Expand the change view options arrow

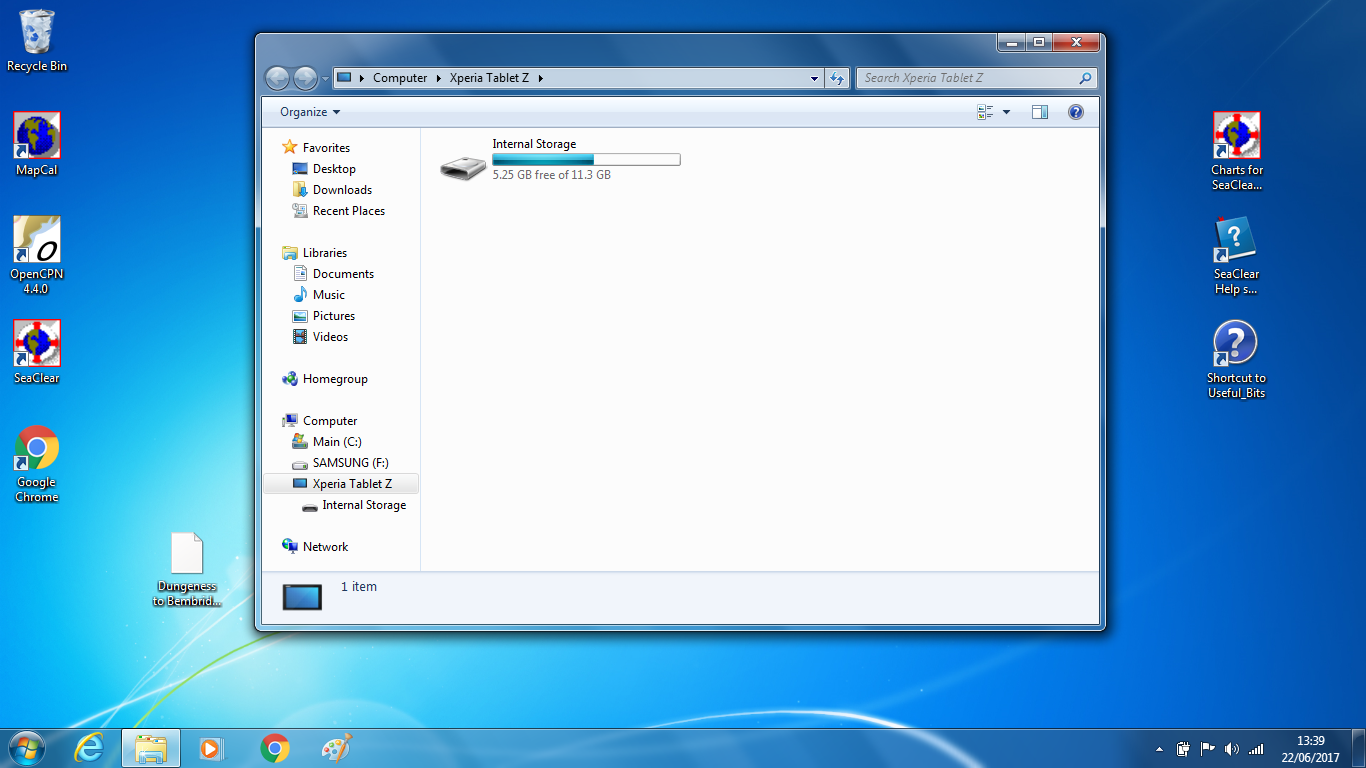tap(1006, 112)
